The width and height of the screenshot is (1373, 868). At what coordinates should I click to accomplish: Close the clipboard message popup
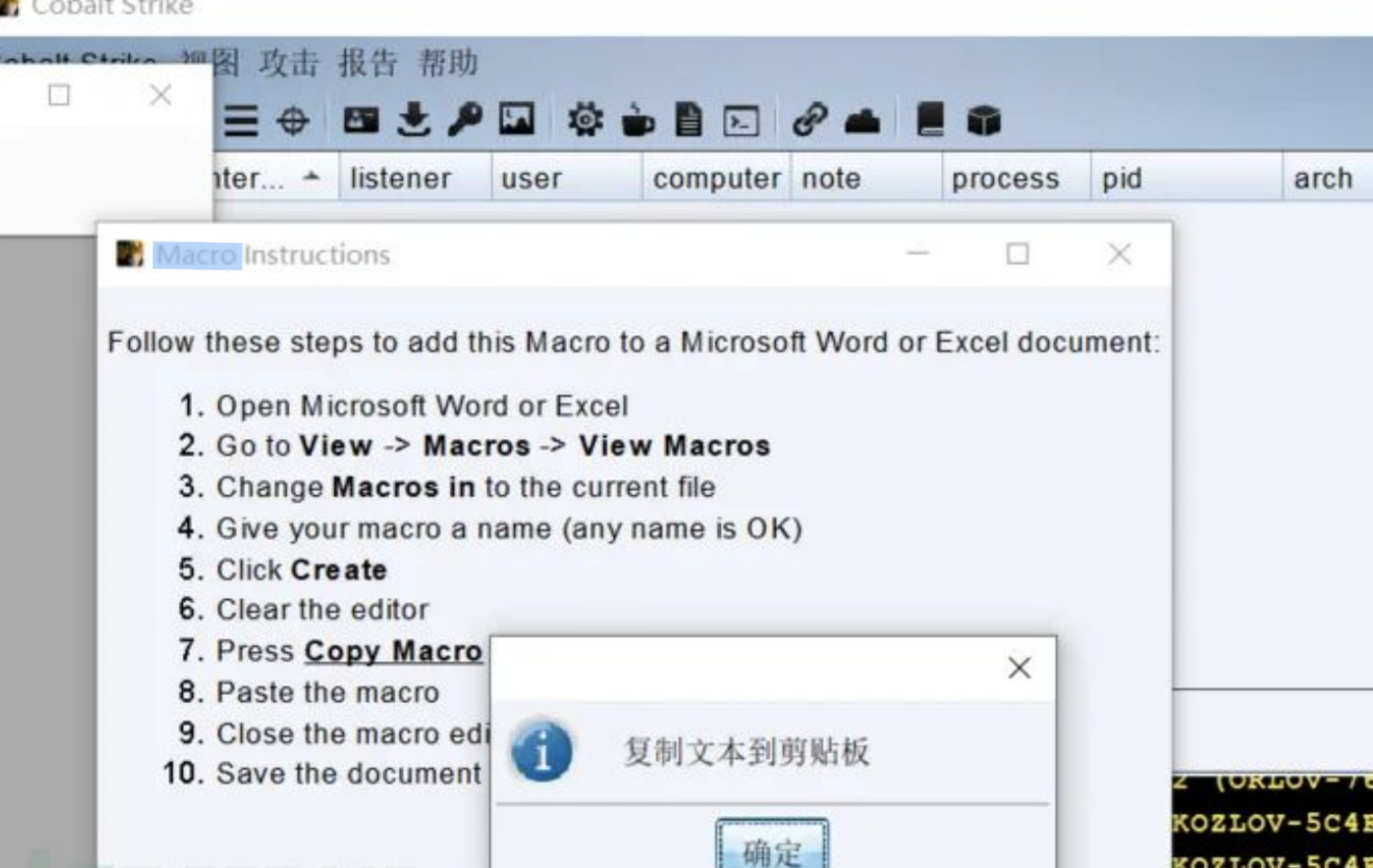(1019, 668)
